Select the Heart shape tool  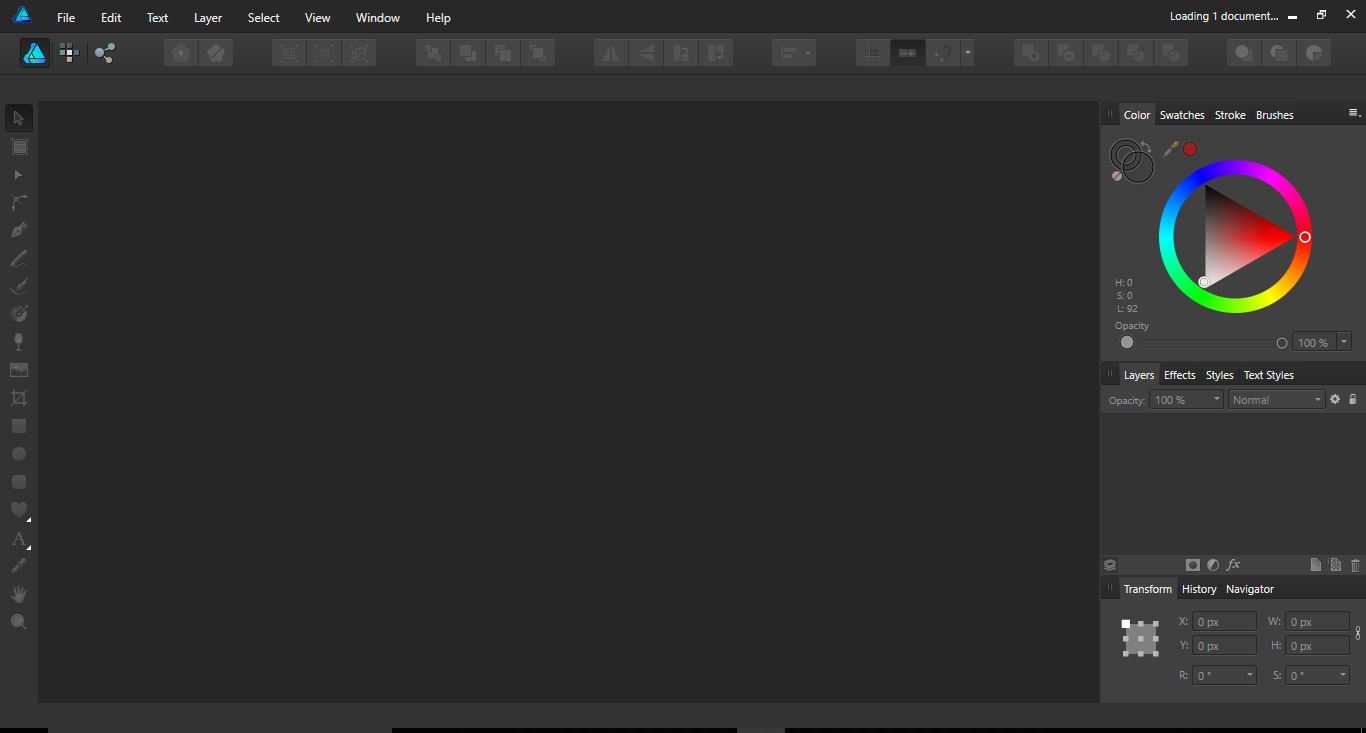tap(18, 510)
